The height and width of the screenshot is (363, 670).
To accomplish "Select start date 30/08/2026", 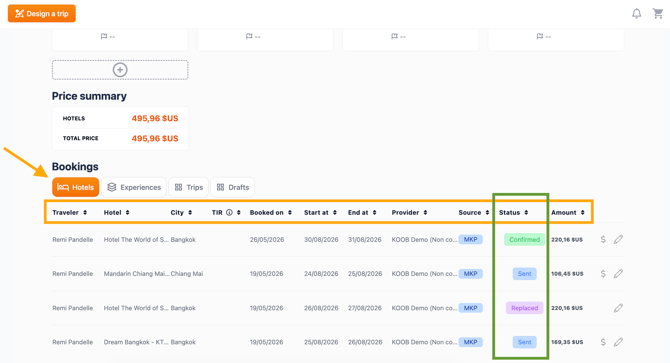I will [321, 240].
